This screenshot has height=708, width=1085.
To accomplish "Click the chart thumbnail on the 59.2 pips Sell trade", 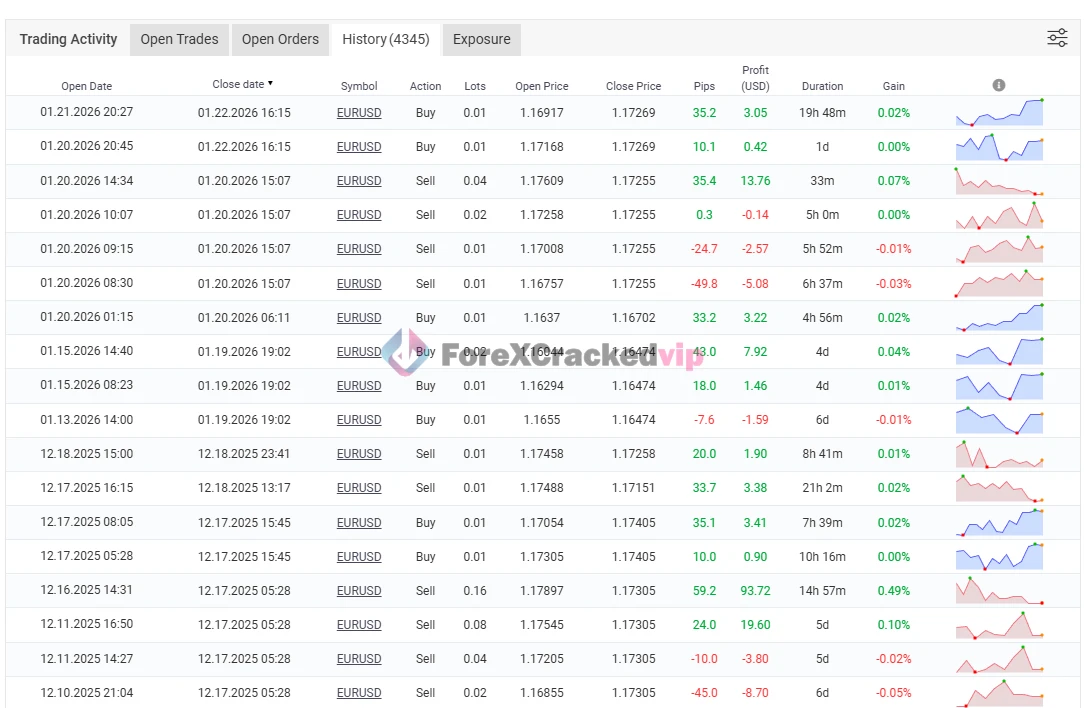I will pyautogui.click(x=999, y=590).
